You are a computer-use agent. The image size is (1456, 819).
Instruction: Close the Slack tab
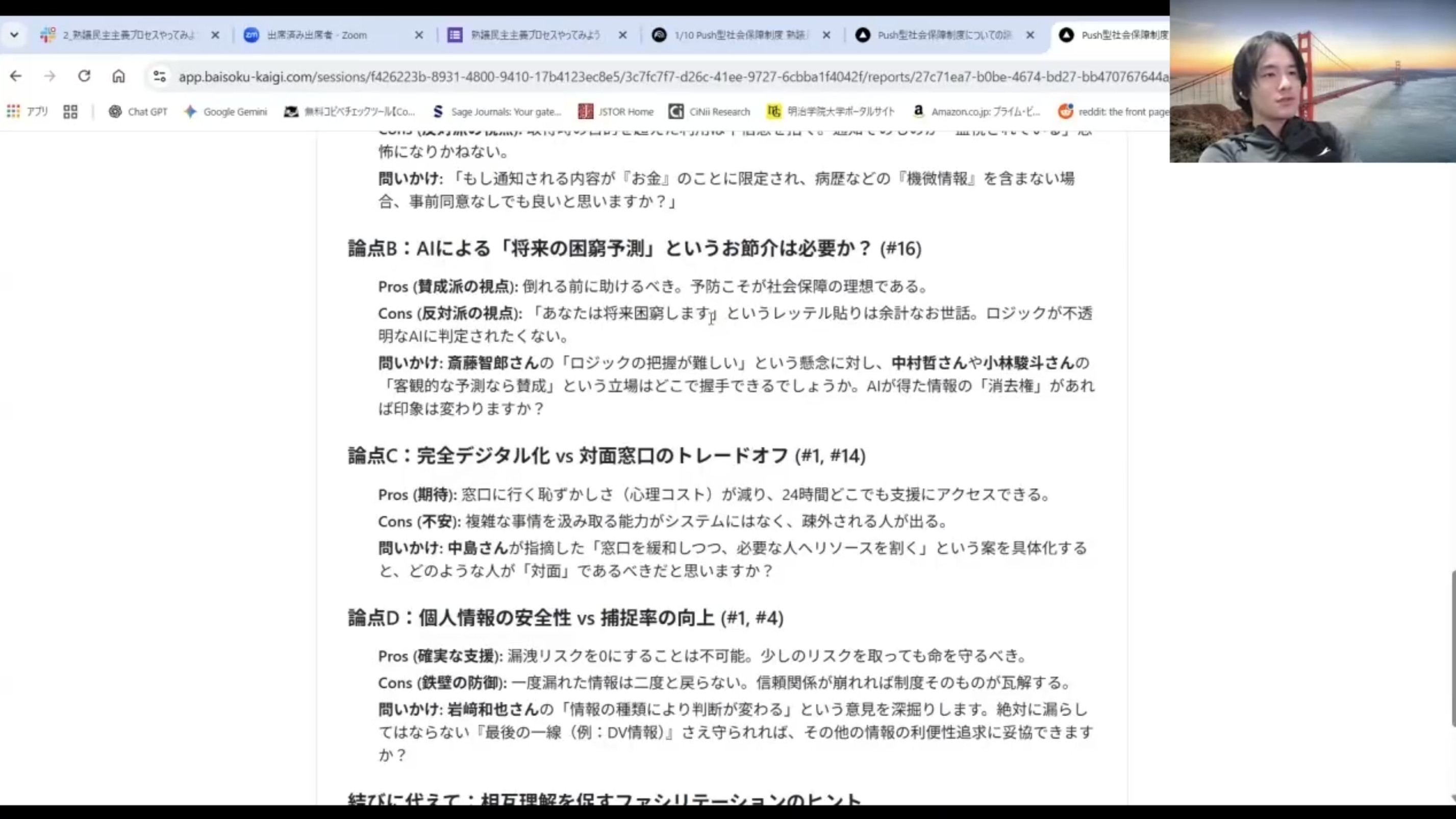(215, 35)
